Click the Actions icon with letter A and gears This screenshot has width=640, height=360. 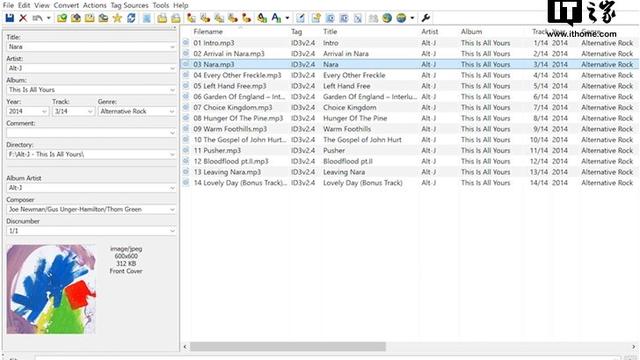pos(262,18)
